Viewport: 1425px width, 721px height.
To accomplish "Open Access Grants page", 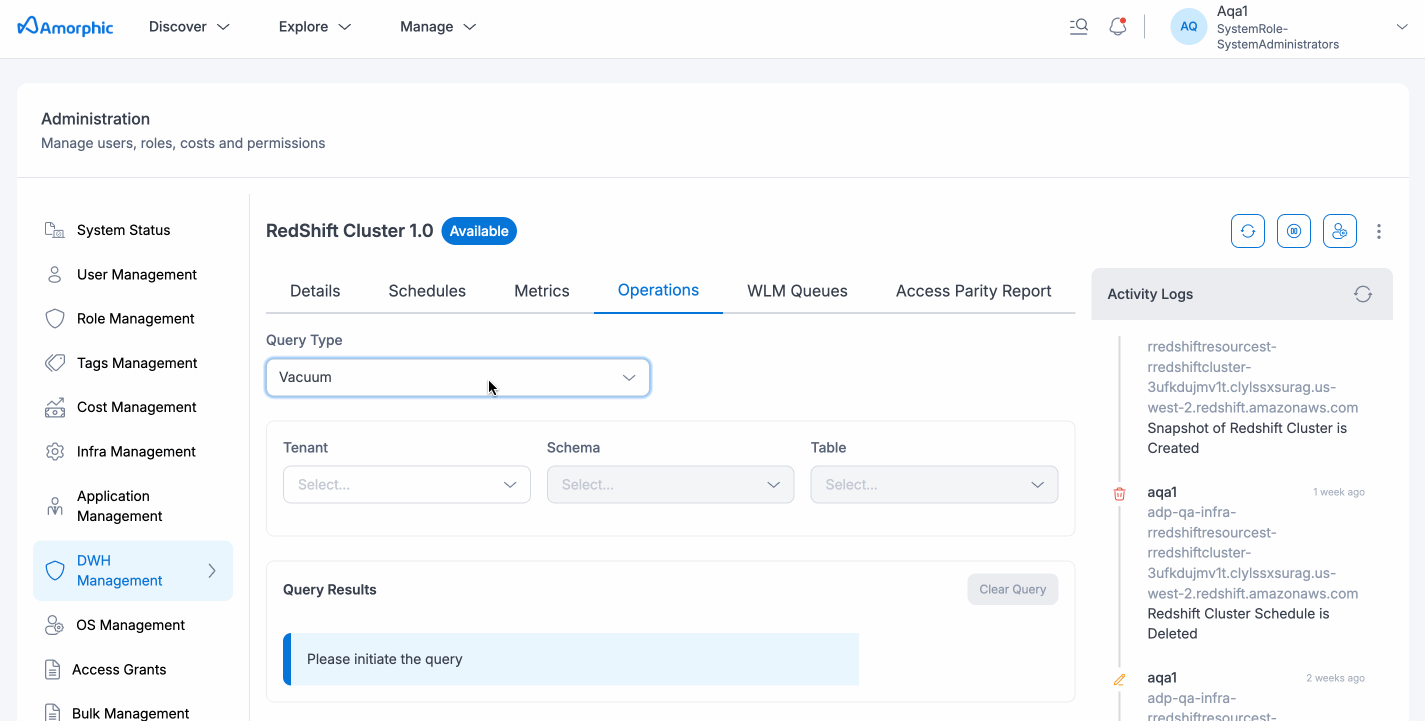I will (x=119, y=669).
